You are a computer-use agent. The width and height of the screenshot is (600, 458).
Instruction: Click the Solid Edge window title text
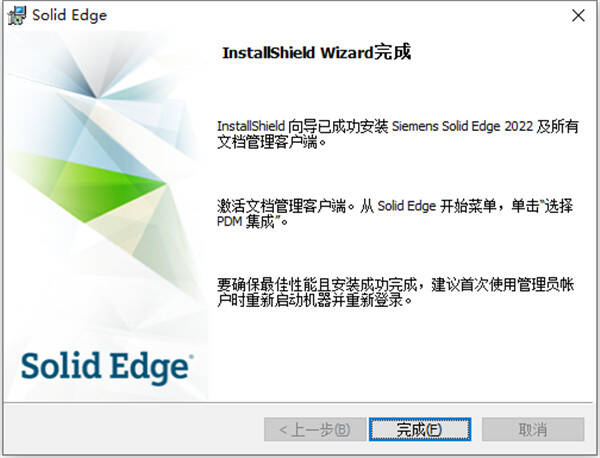pyautogui.click(x=70, y=16)
